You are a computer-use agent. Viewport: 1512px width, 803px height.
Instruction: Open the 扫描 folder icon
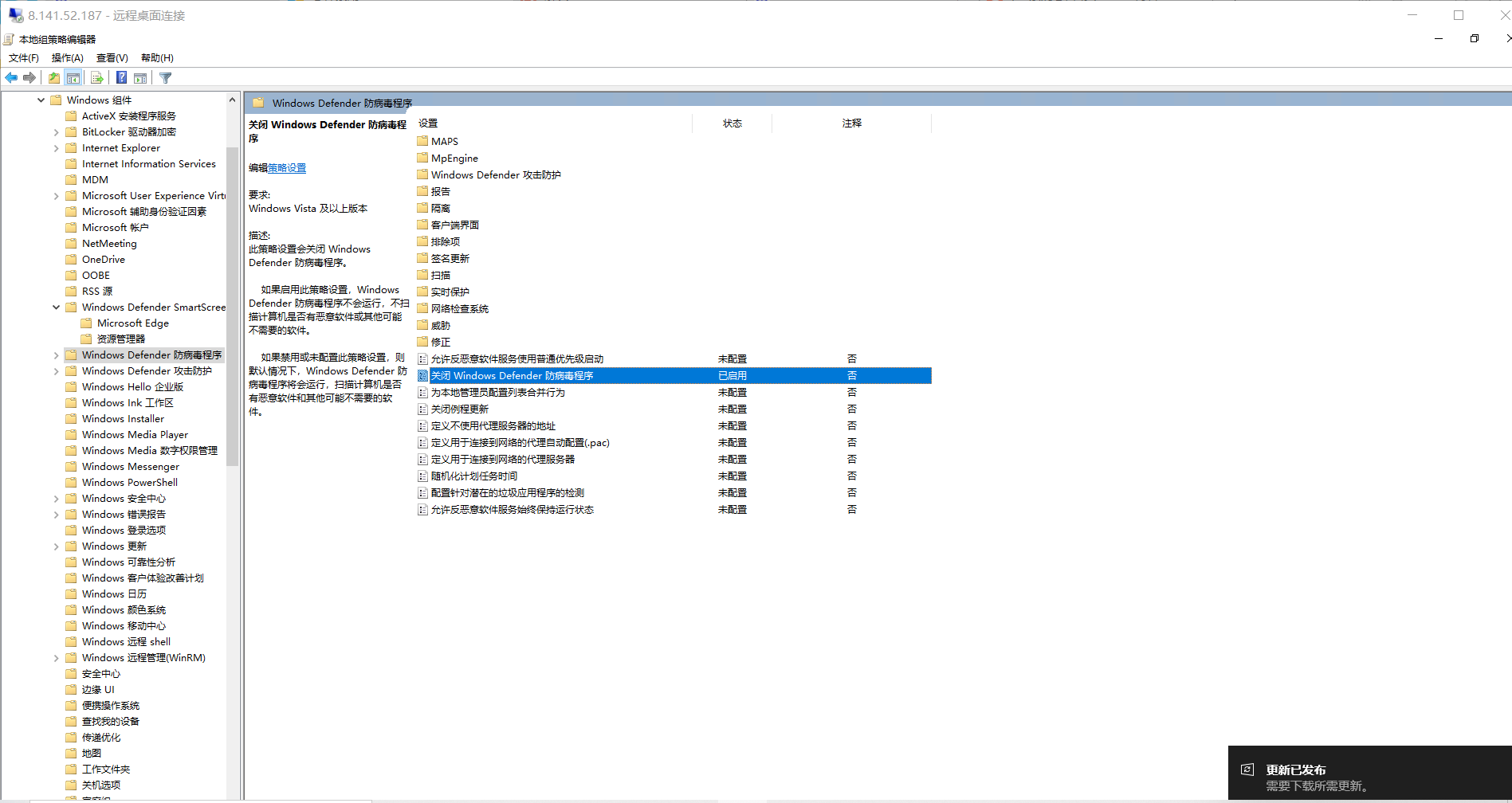coord(422,275)
